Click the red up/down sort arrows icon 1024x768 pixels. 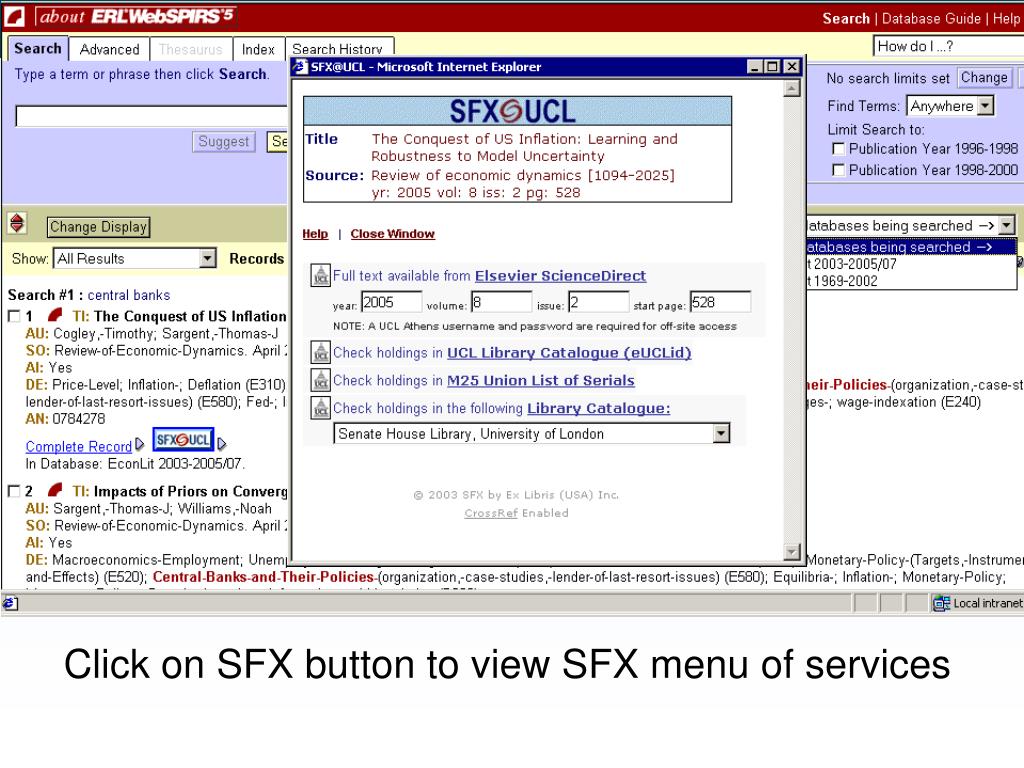coord(17,223)
